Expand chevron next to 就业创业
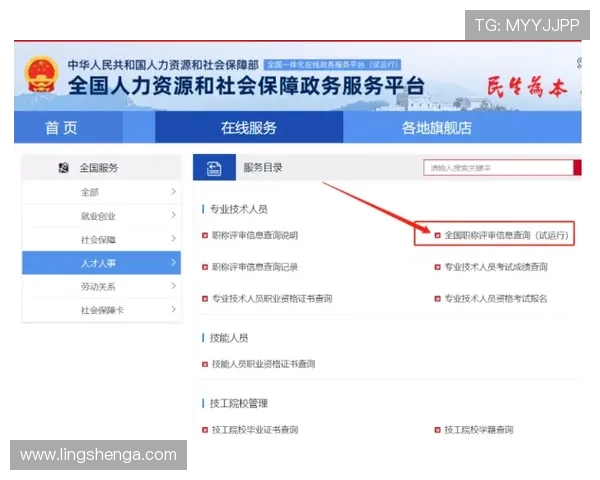 tap(173, 215)
